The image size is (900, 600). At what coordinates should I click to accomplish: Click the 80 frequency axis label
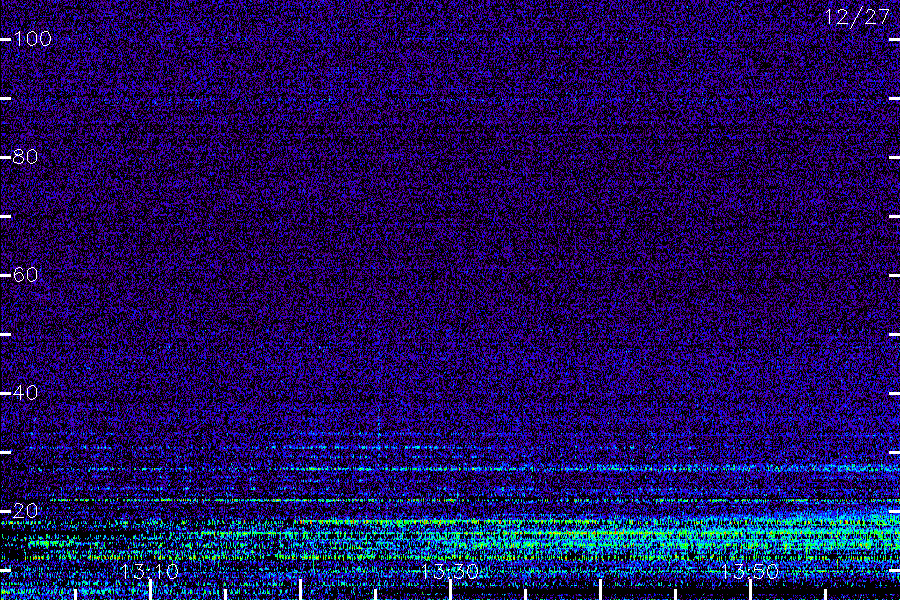click(x=25, y=157)
